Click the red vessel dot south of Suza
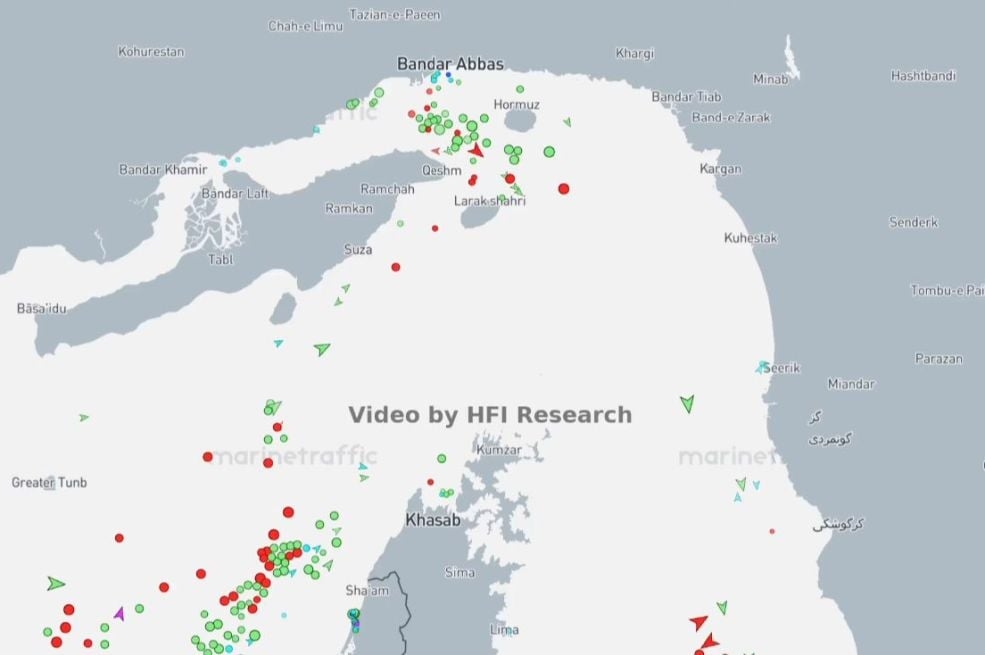The image size is (985, 655). point(396,267)
